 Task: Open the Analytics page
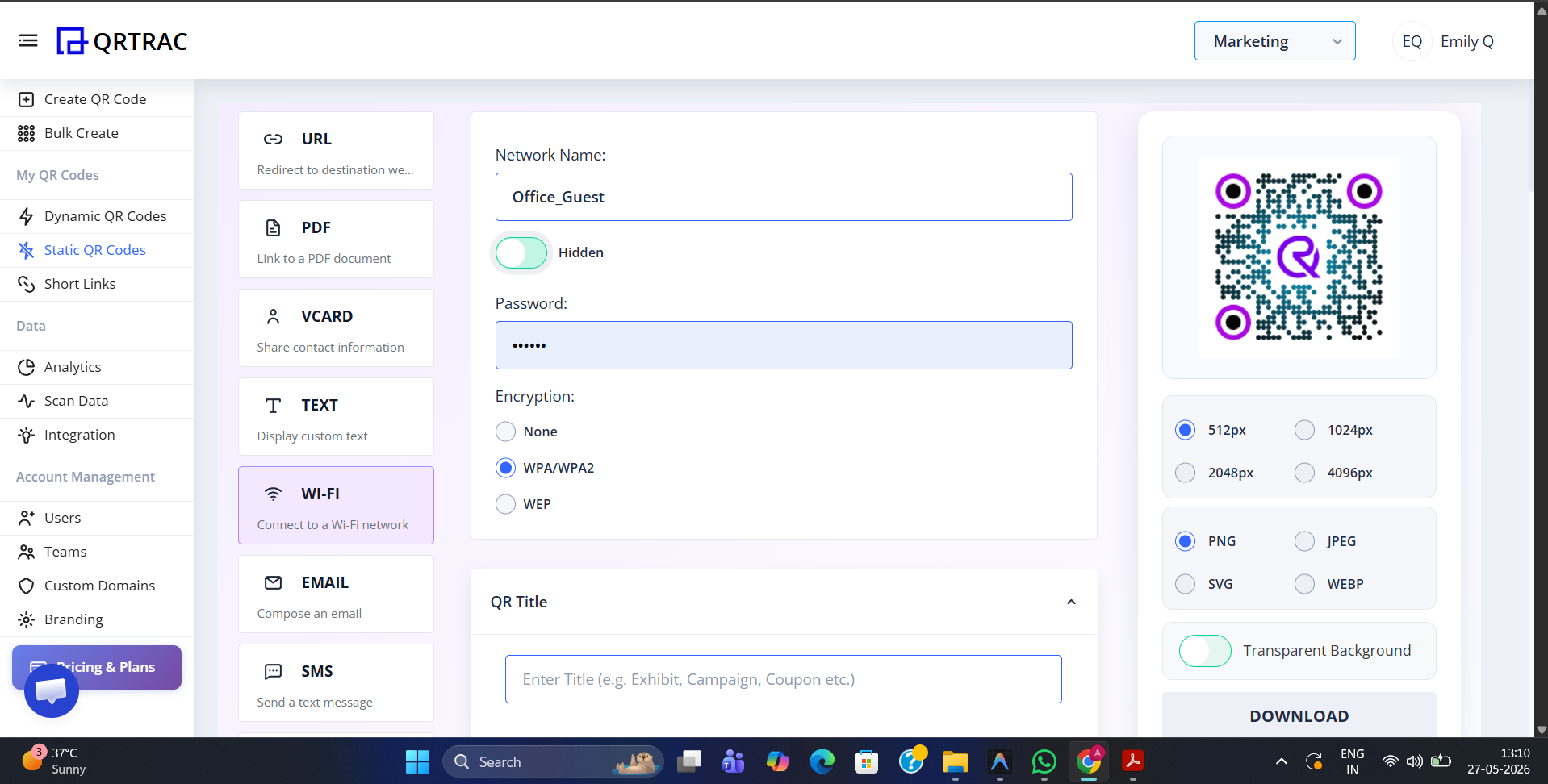(x=73, y=367)
